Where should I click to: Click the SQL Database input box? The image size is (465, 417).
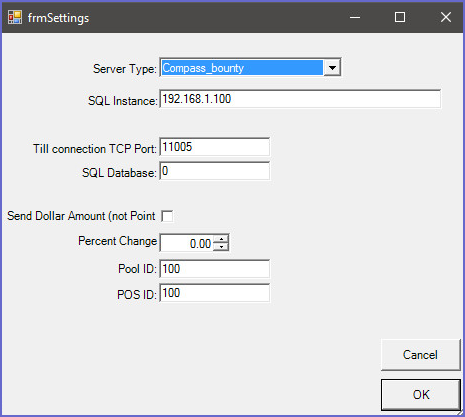click(x=215, y=171)
